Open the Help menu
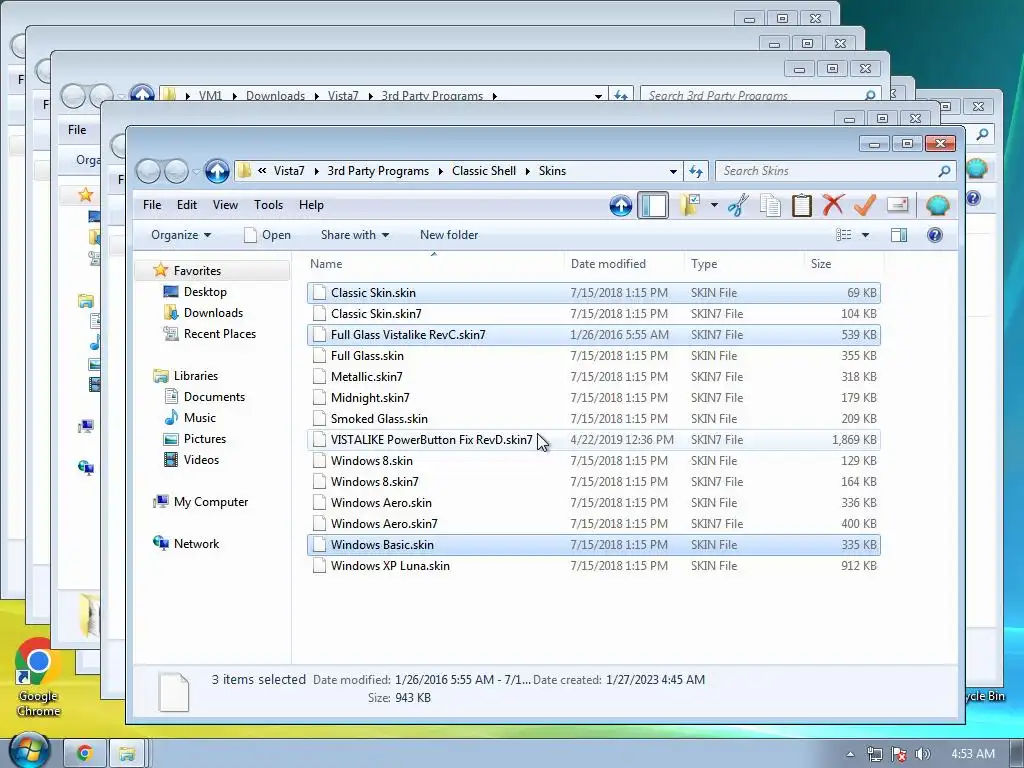This screenshot has width=1024, height=768. point(312,205)
